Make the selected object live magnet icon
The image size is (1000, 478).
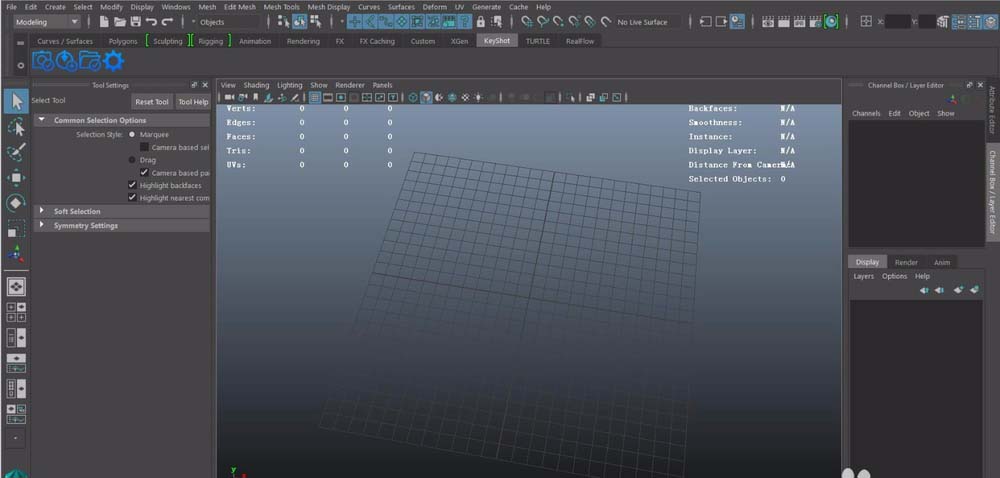[x=606, y=22]
